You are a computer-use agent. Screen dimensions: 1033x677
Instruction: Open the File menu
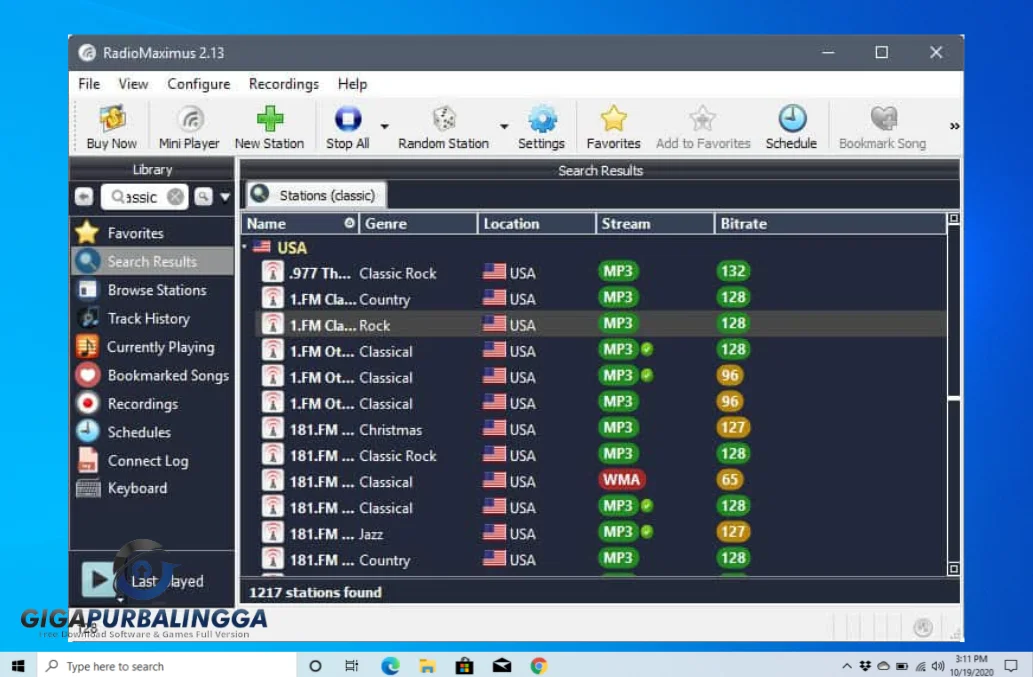pos(89,84)
